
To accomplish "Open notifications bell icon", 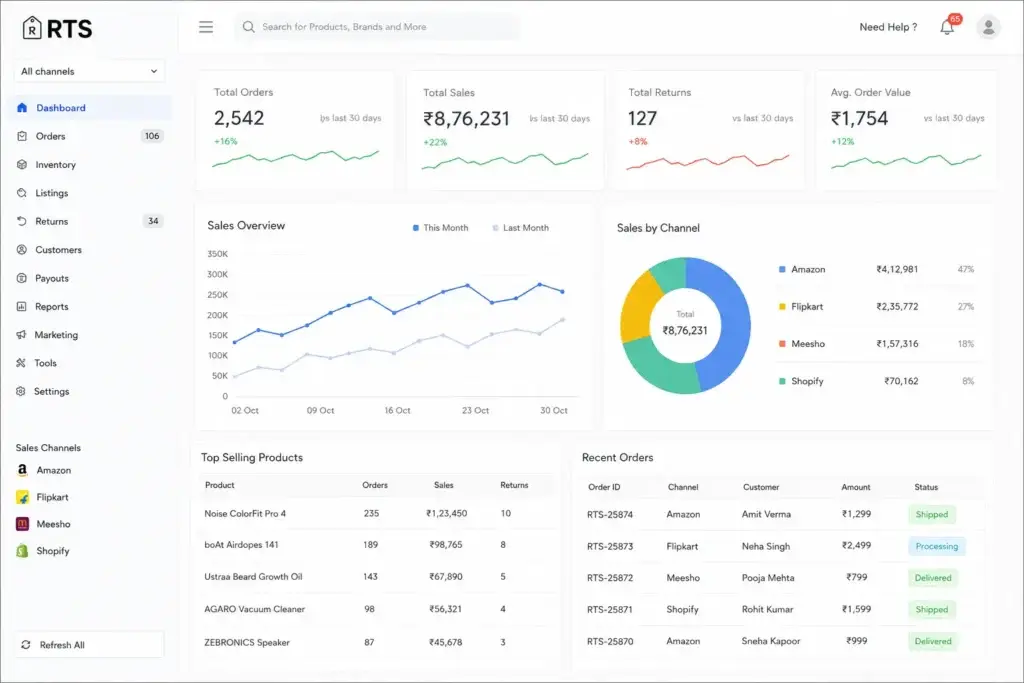I will pyautogui.click(x=947, y=27).
